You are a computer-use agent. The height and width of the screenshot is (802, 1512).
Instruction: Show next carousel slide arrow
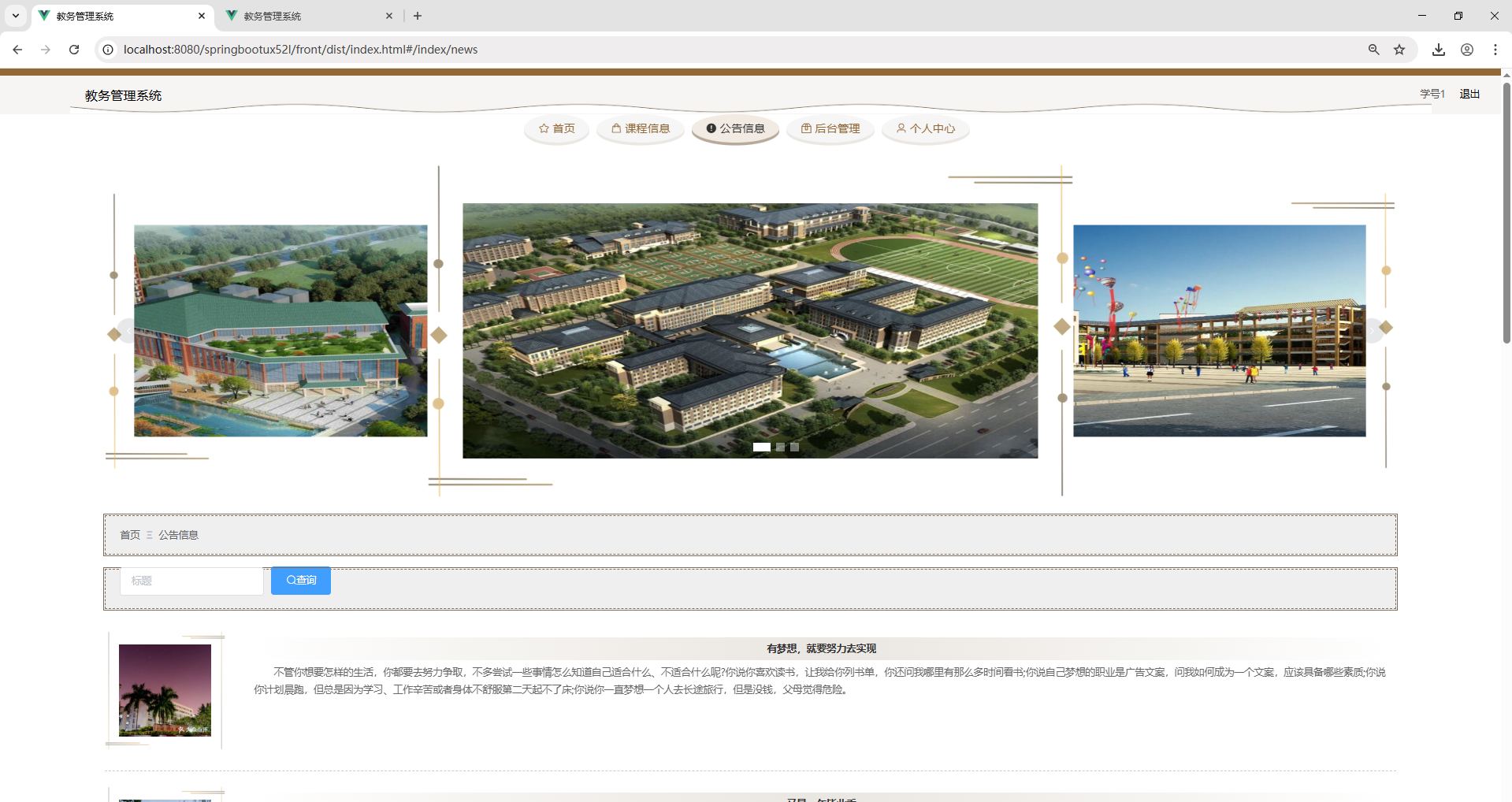click(1372, 331)
